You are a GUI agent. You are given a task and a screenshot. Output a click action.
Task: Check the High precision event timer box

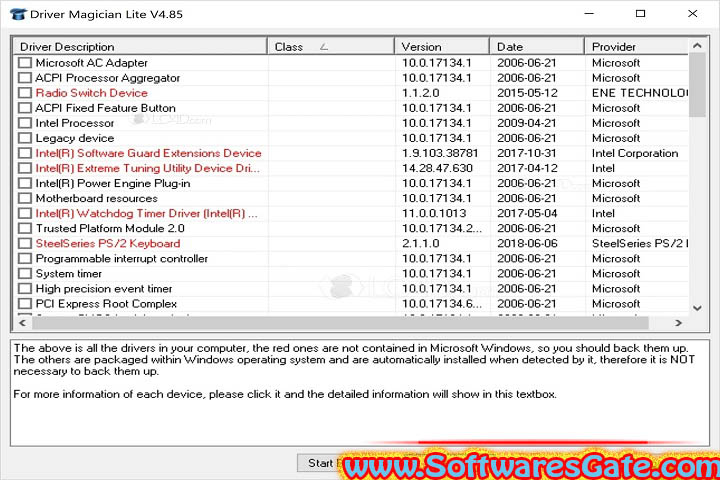tap(25, 289)
